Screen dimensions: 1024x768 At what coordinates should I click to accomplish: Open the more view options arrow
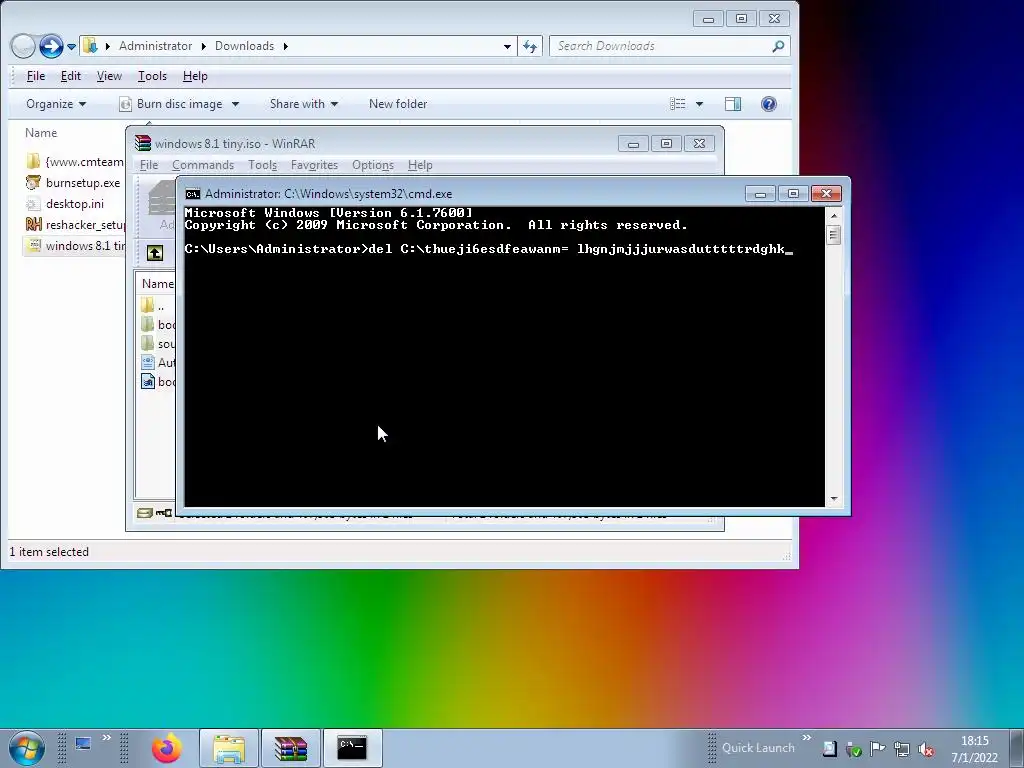tap(699, 104)
